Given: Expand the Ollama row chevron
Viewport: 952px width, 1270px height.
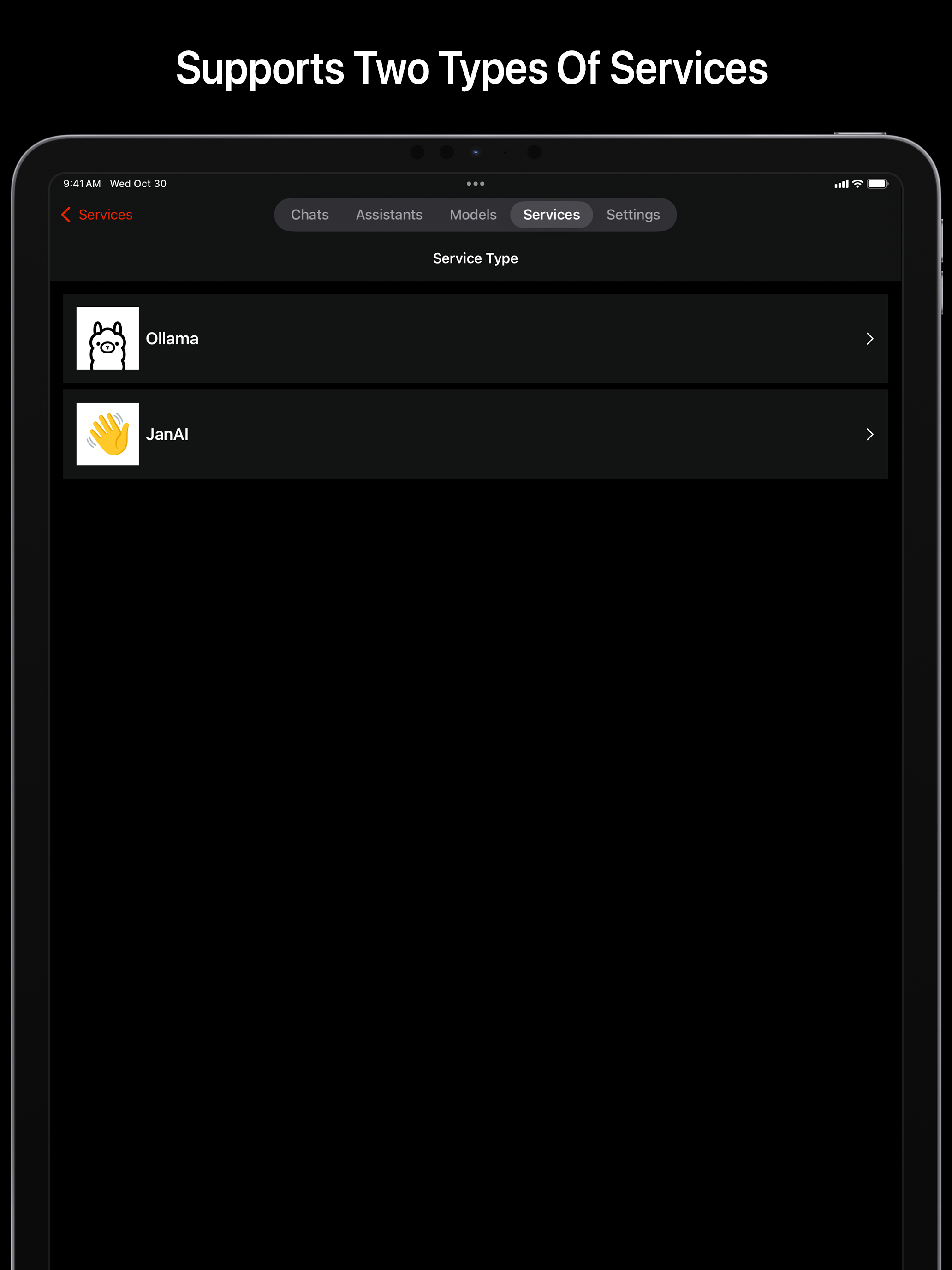Looking at the screenshot, I should pyautogui.click(x=870, y=339).
